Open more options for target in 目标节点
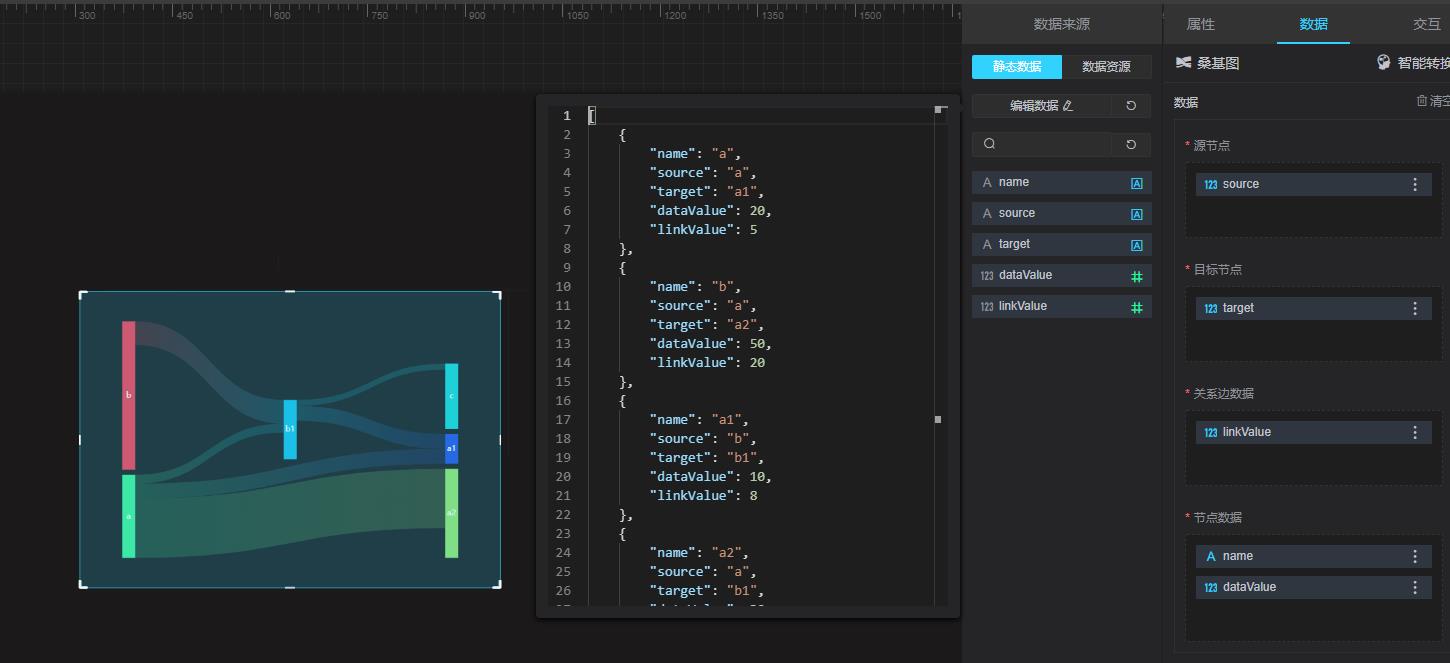This screenshot has width=1450, height=663. (1415, 308)
